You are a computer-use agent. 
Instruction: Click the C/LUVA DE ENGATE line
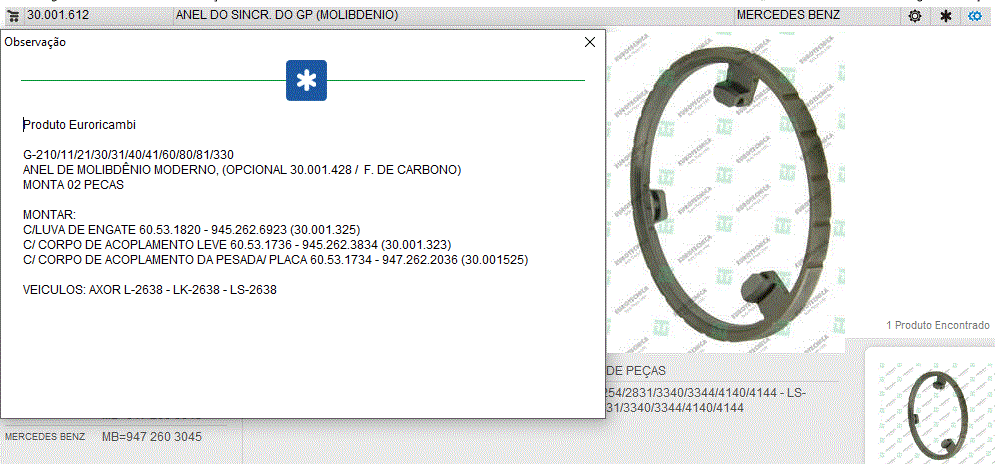point(191,229)
